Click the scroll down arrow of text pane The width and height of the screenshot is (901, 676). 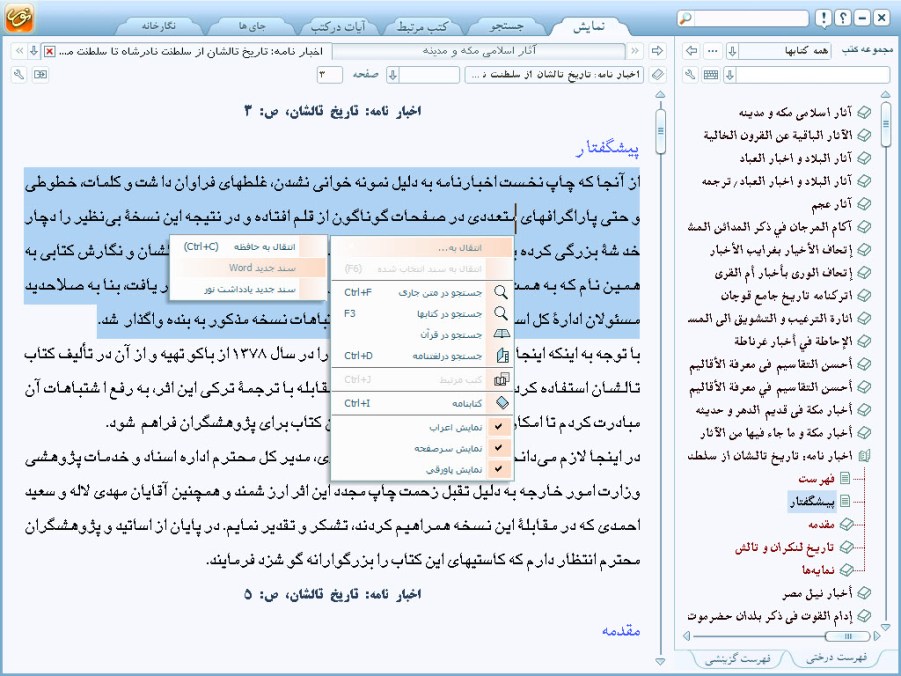660,661
